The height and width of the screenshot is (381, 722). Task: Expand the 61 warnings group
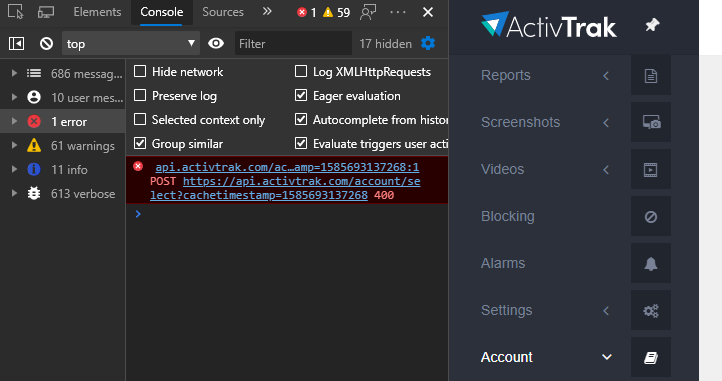coord(14,145)
